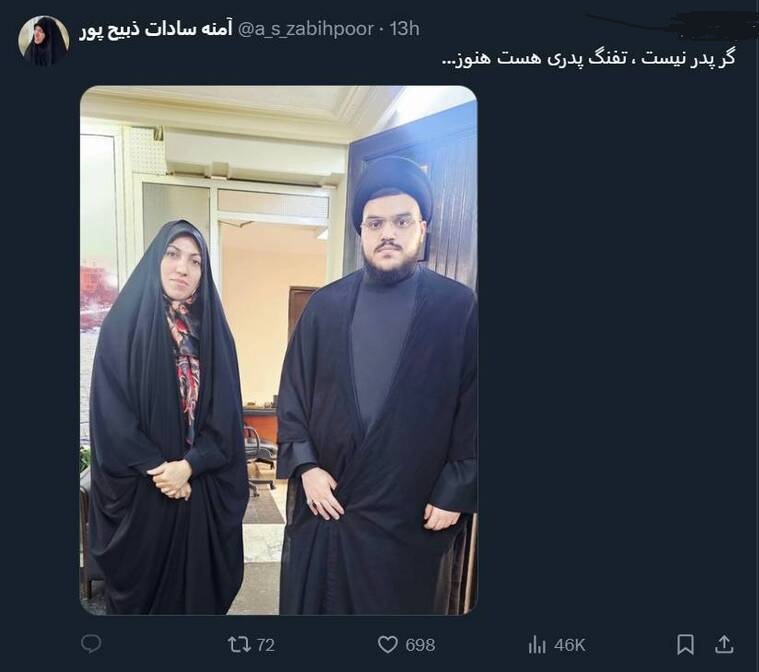Click the 698 likes count
This screenshot has height=672, width=759.
coord(420,645)
